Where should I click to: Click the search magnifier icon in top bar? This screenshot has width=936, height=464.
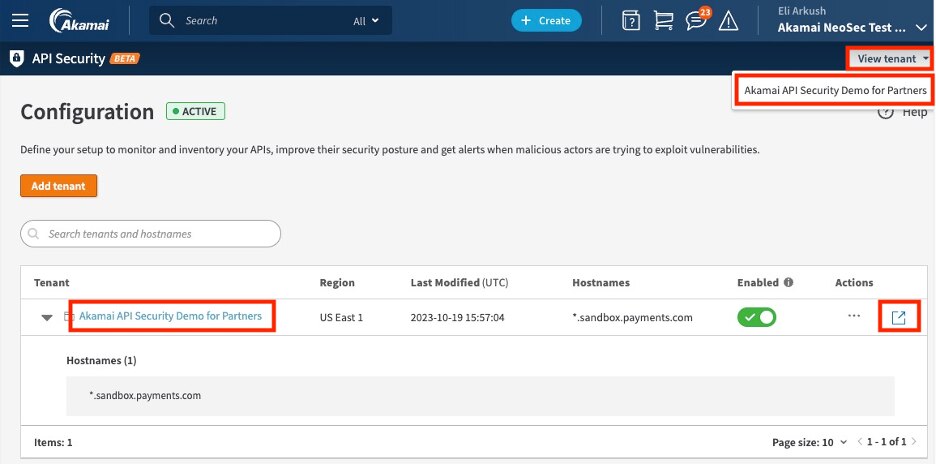167,20
